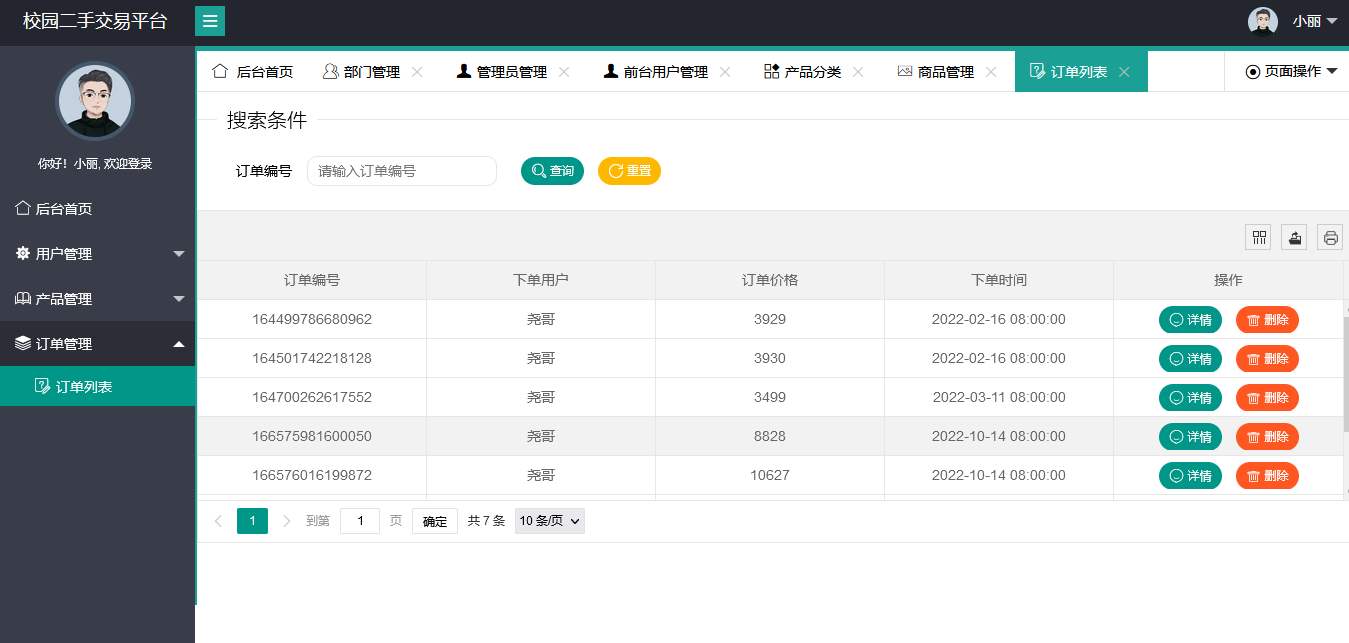Click the print icon above the table

pos(1330,237)
